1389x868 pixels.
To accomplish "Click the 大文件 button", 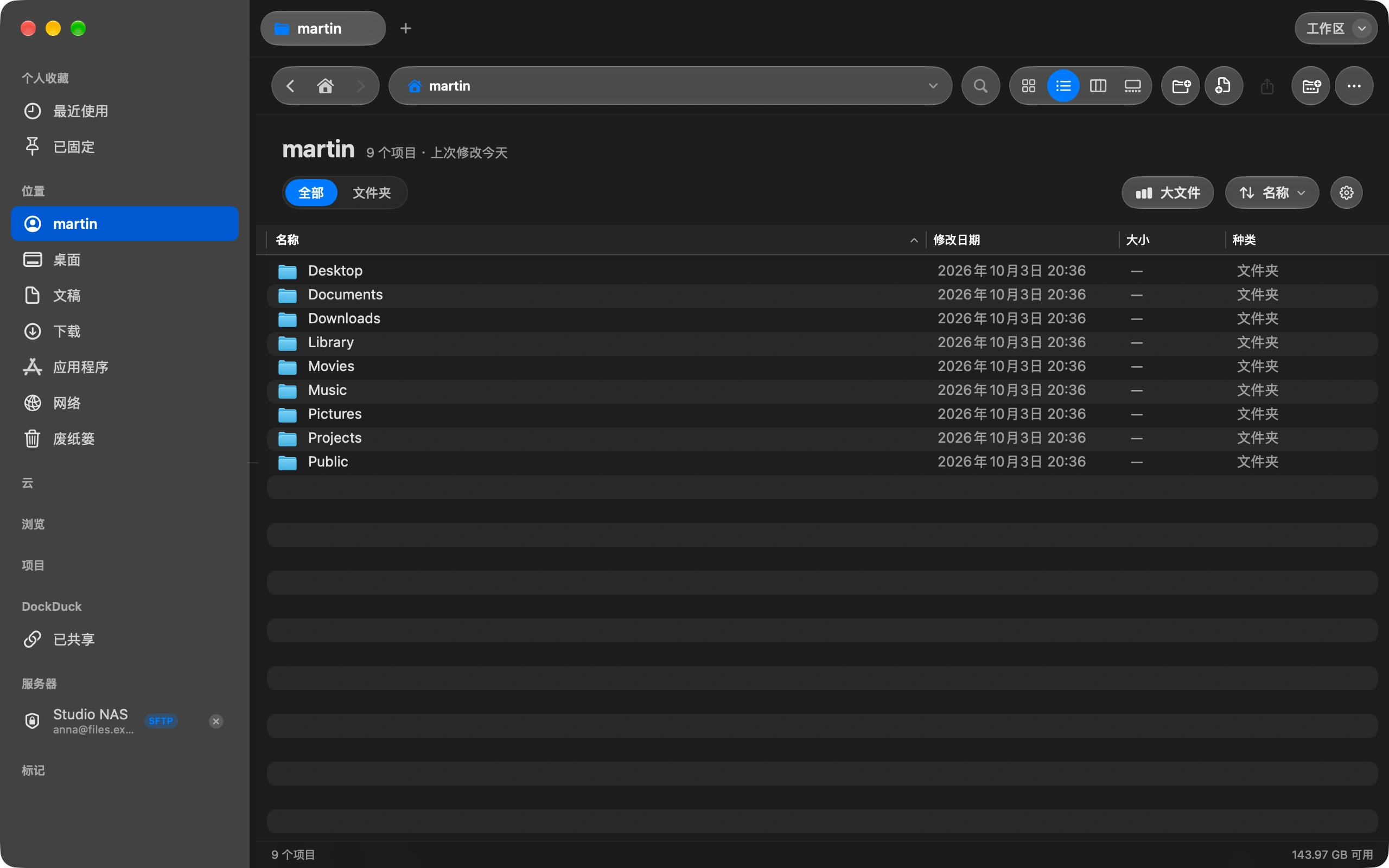I will [1168, 193].
